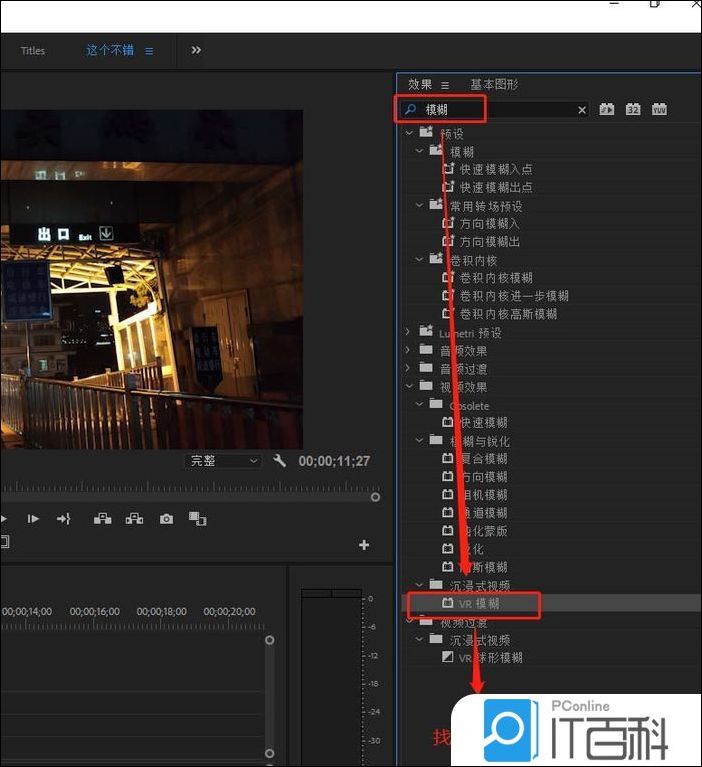Click the Lift button in monitor controls
702x767 pixels.
click(102, 519)
